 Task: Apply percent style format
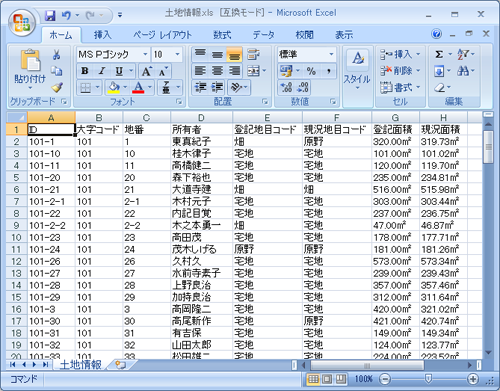tap(311, 71)
